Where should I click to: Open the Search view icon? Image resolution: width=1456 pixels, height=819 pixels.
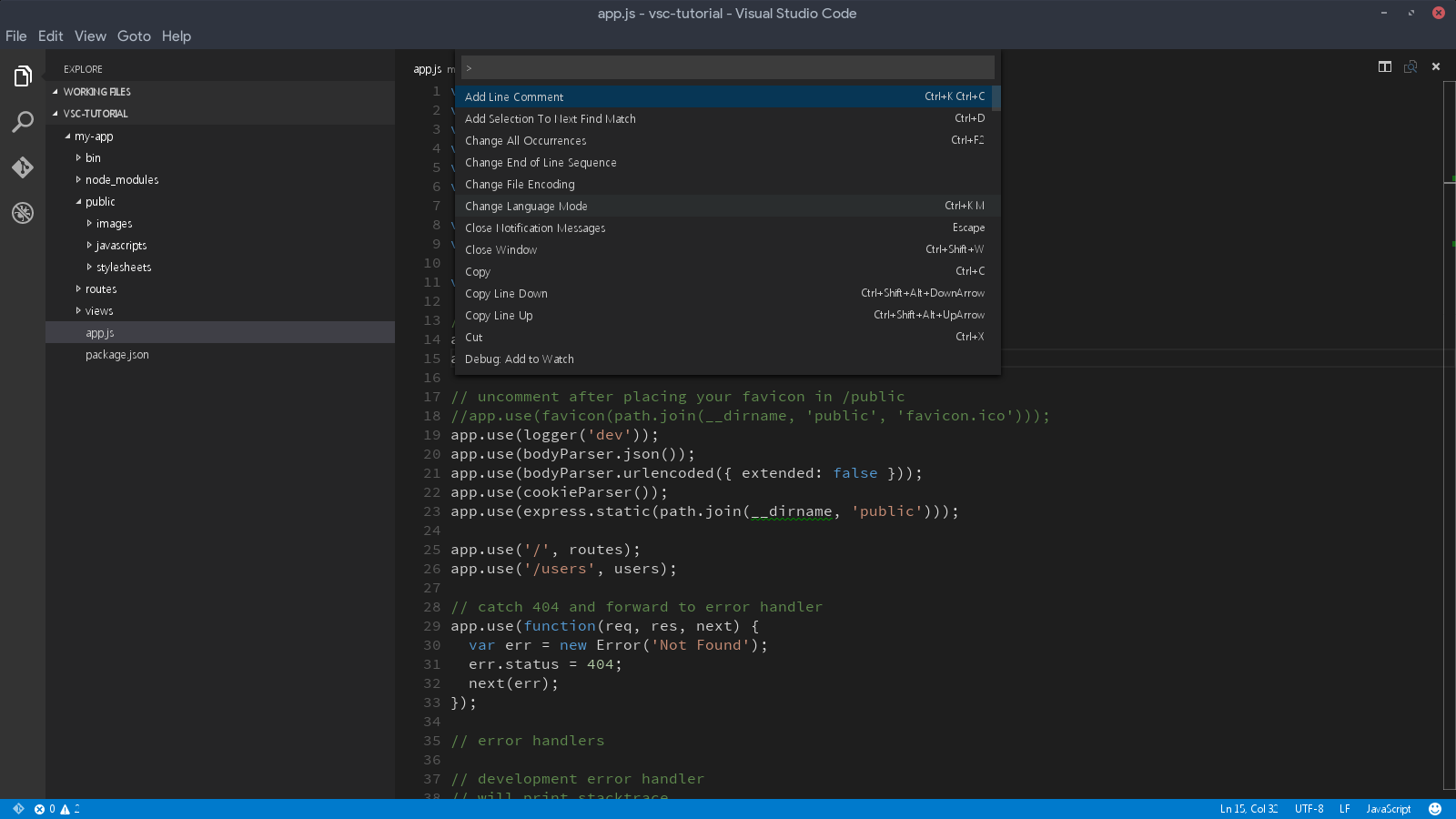coord(23,122)
